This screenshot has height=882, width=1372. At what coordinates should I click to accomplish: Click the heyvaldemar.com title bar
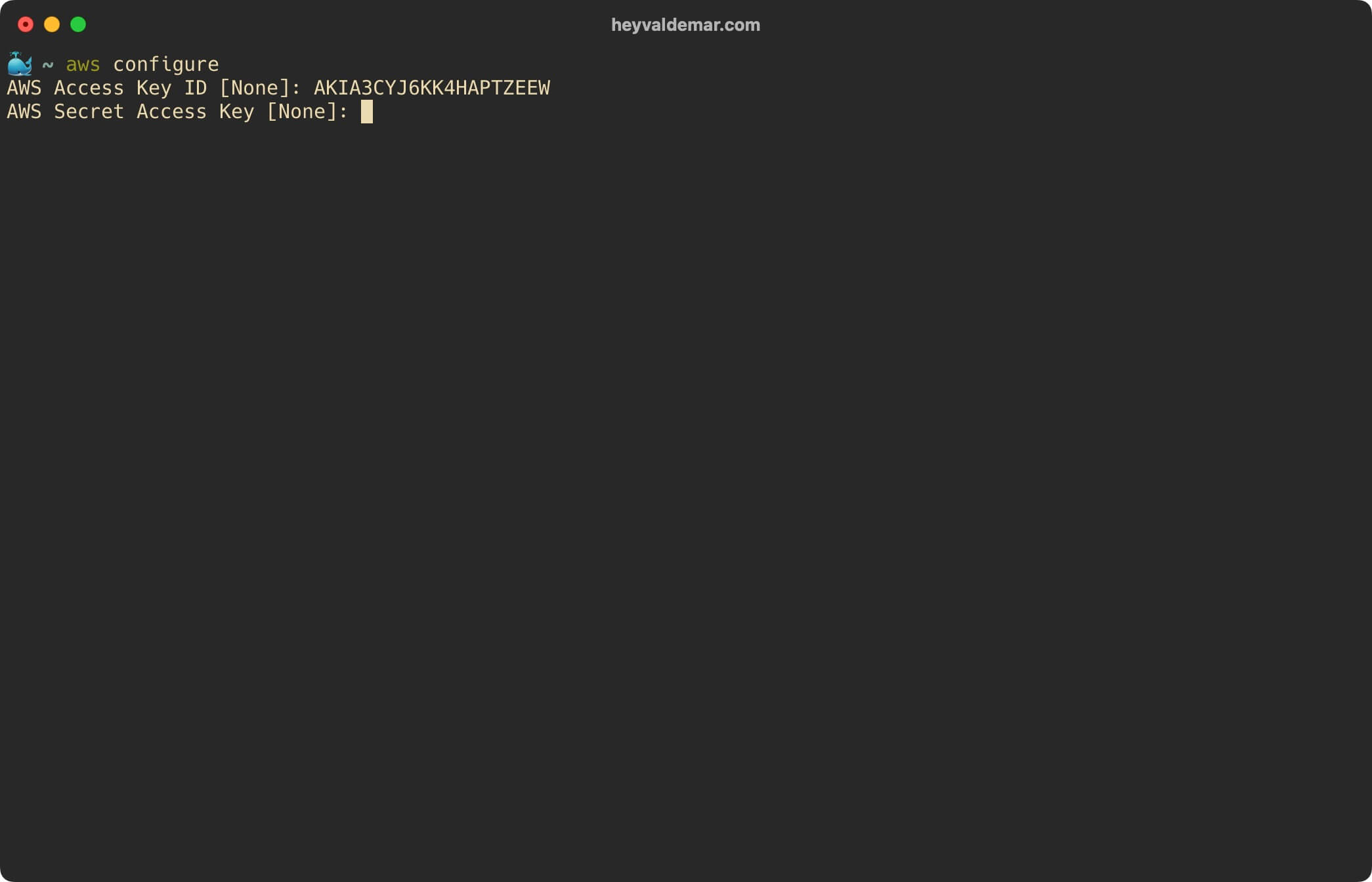(x=685, y=25)
